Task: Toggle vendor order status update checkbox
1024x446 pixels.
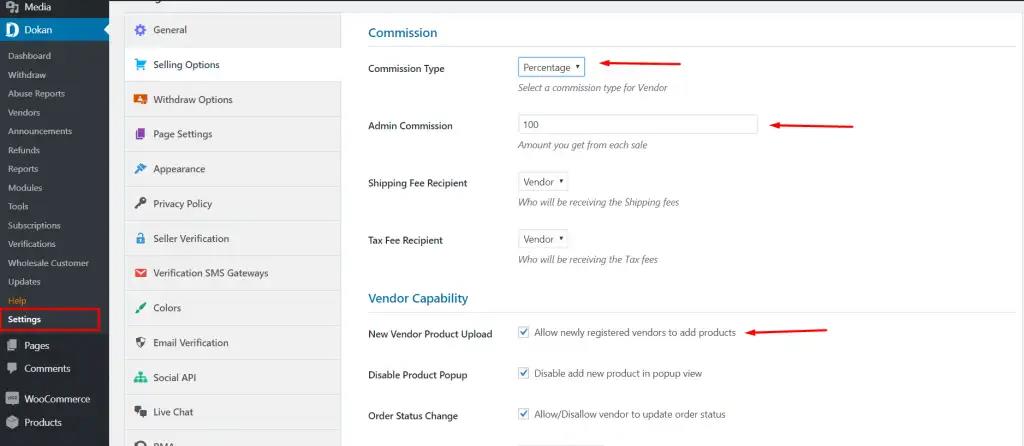Action: [524, 414]
